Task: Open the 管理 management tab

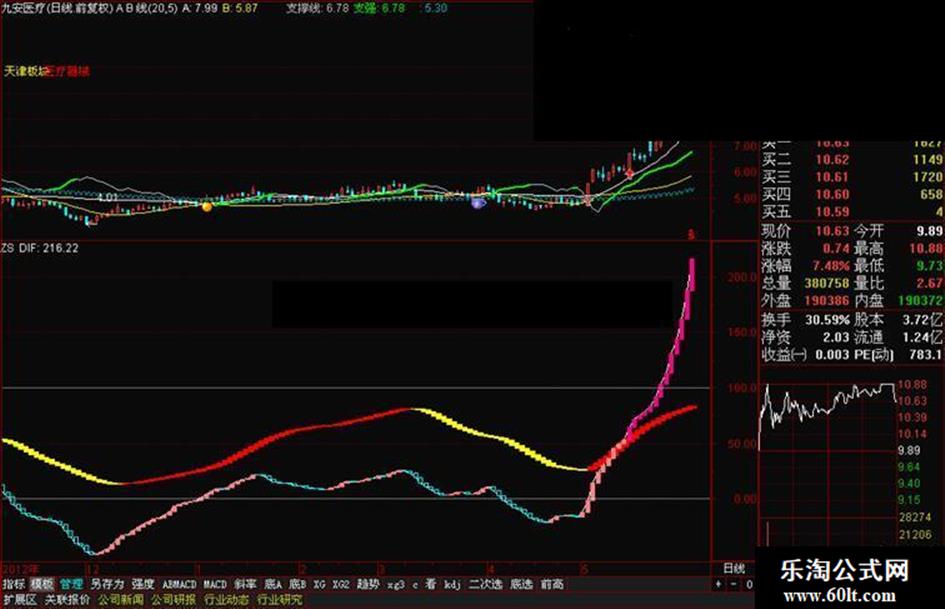Action: (x=71, y=584)
